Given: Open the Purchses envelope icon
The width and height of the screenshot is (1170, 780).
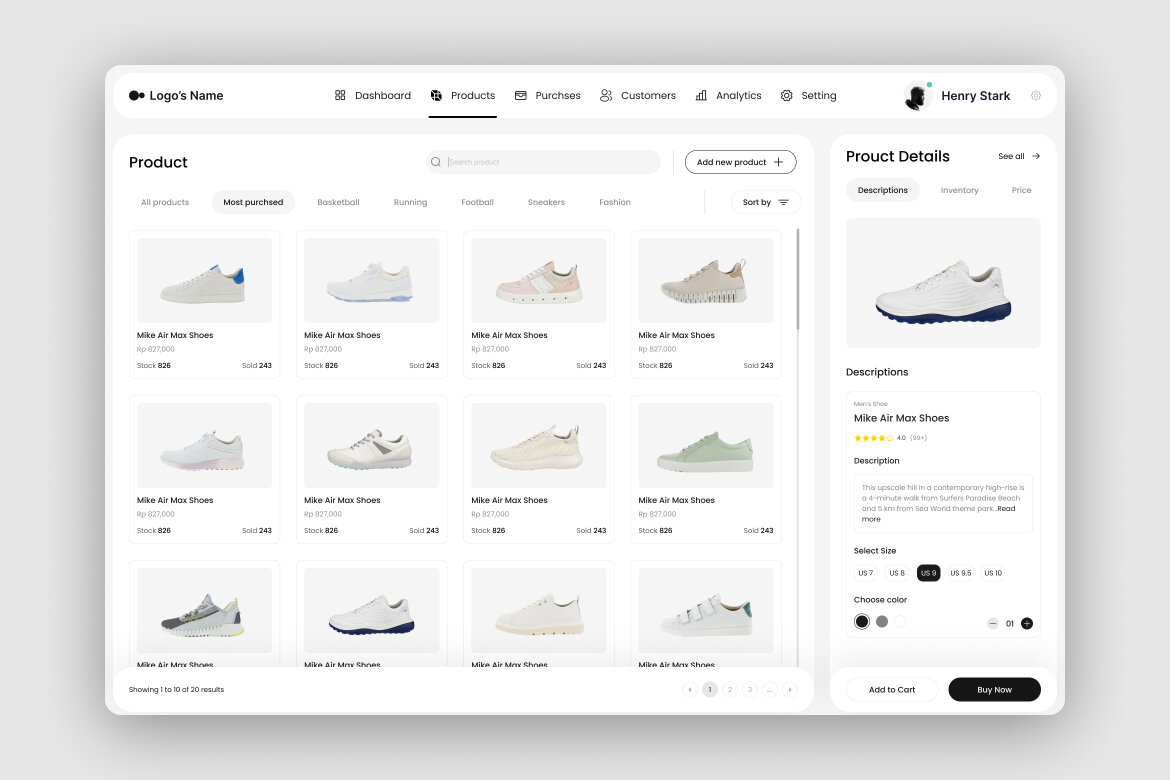Looking at the screenshot, I should pyautogui.click(x=520, y=95).
